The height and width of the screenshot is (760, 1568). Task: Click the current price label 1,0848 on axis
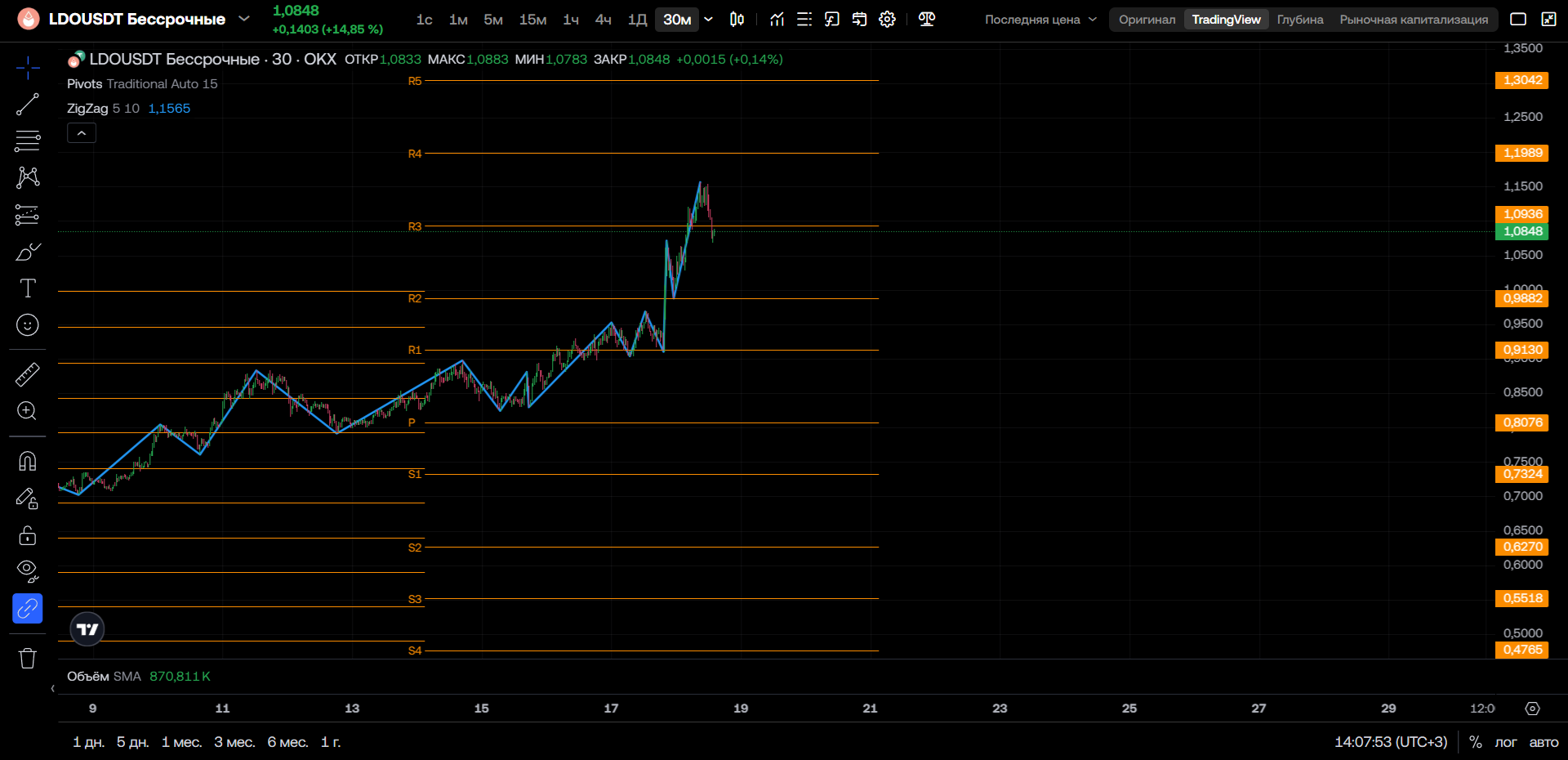tap(1522, 231)
